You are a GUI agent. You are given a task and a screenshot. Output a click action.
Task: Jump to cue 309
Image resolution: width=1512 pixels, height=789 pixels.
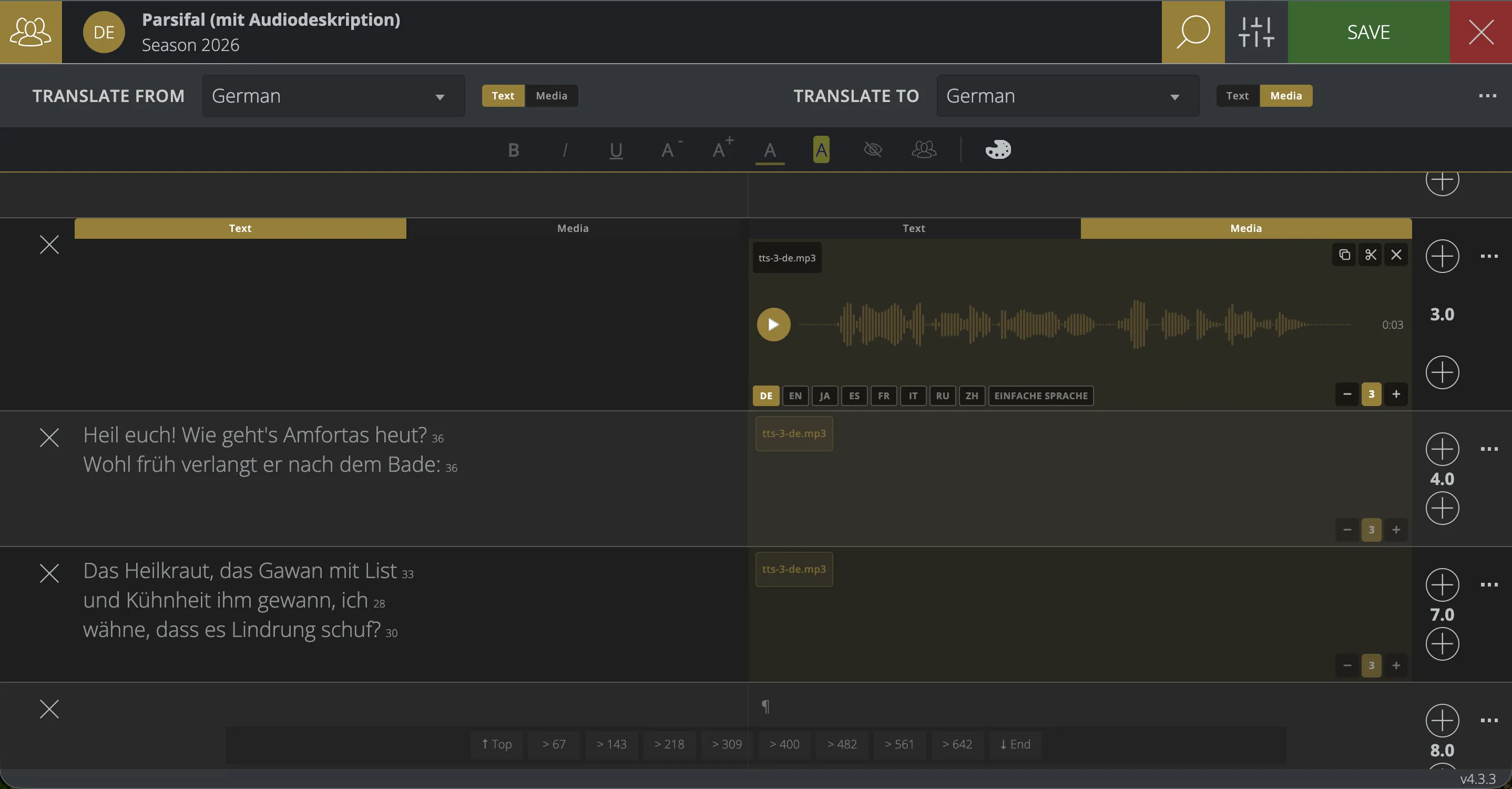click(x=727, y=744)
